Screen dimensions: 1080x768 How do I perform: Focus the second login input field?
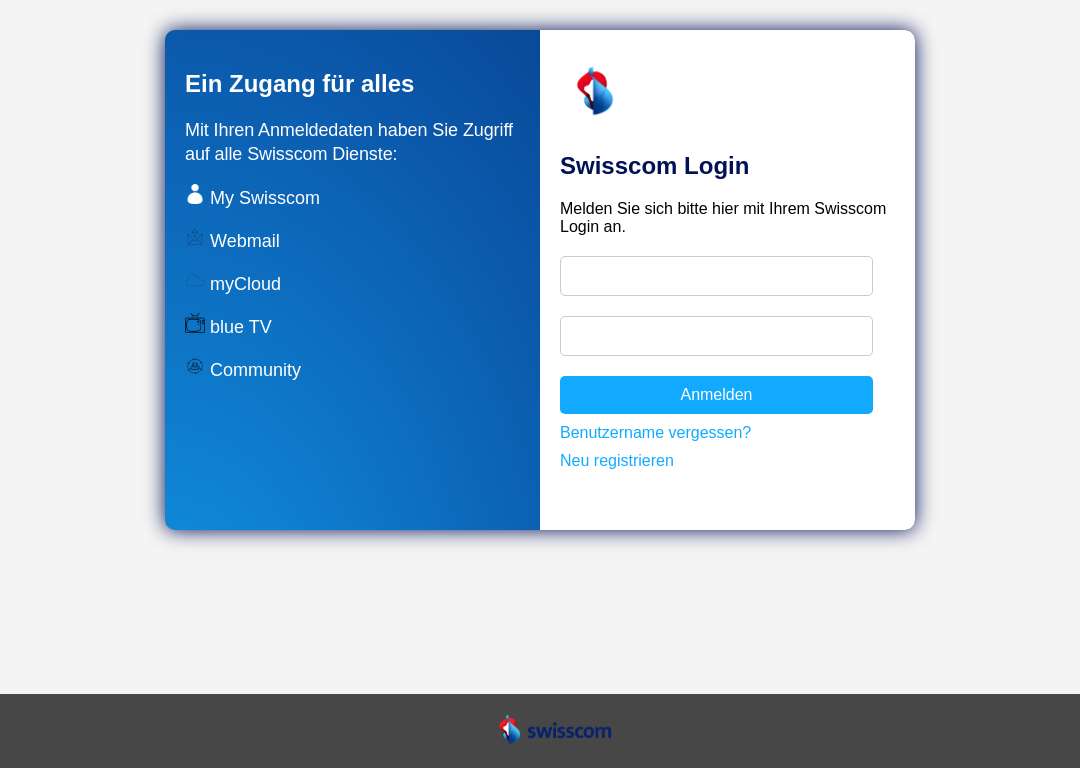[x=716, y=336]
